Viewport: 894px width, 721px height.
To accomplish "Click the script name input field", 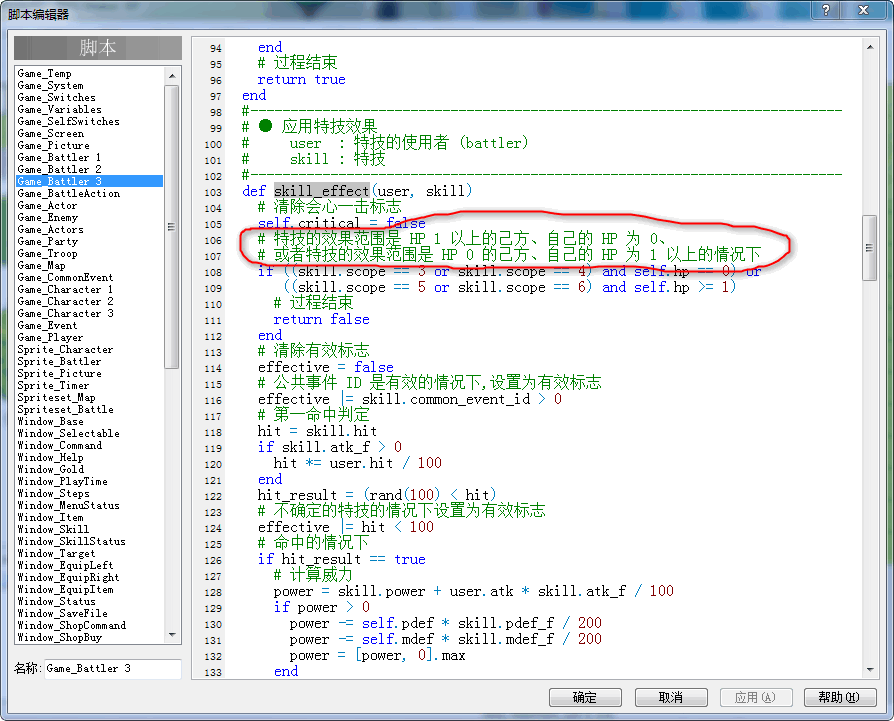I will click(x=112, y=669).
